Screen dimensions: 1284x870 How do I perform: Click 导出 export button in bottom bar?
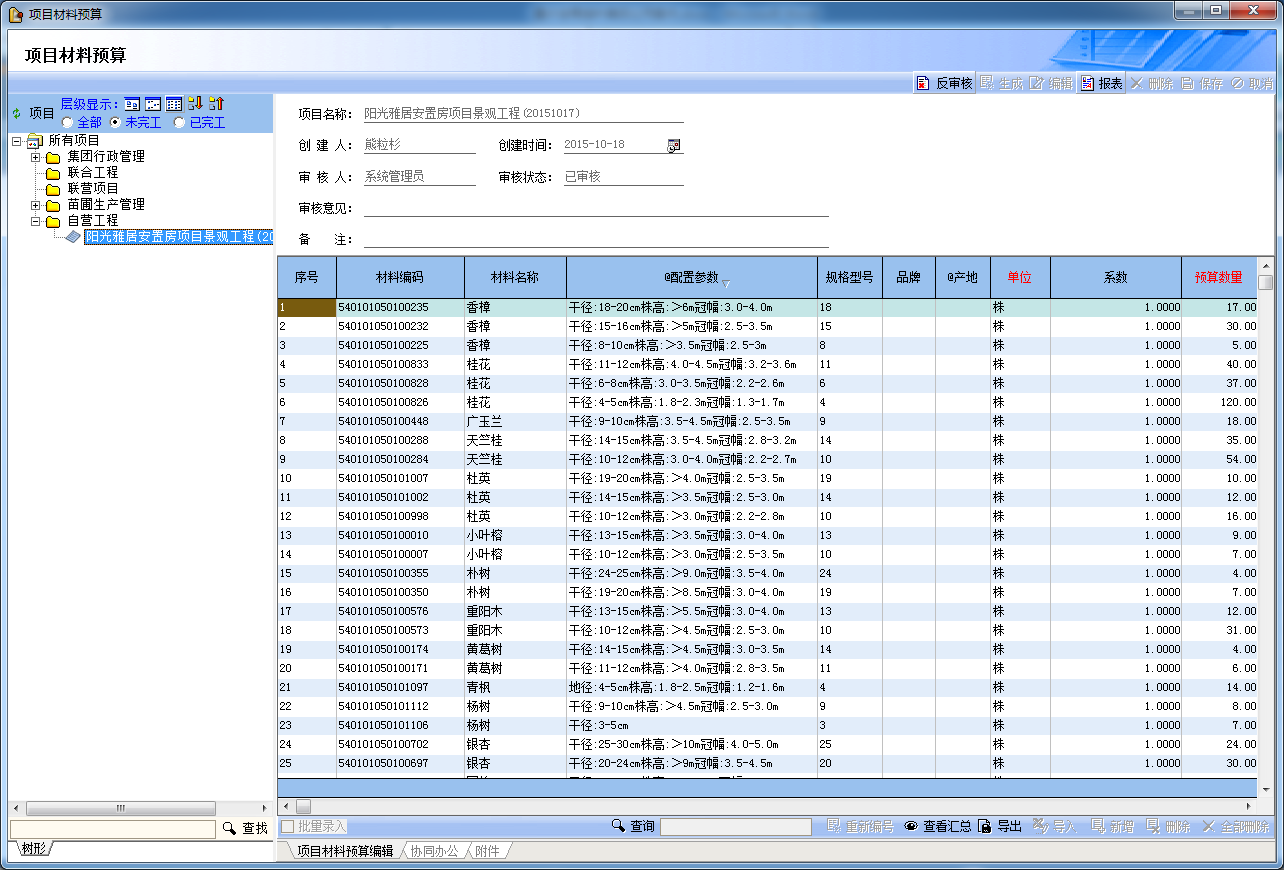1000,827
